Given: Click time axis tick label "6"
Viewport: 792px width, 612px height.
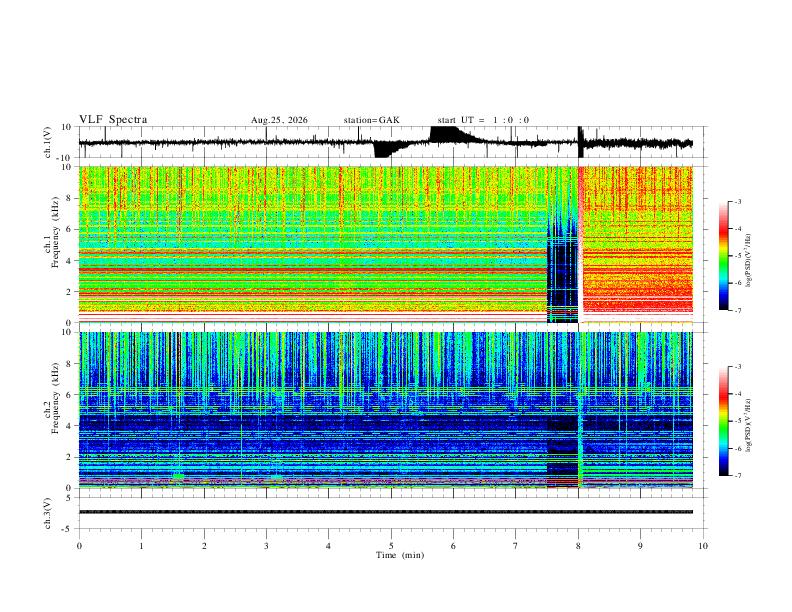Looking at the screenshot, I should click(x=454, y=546).
